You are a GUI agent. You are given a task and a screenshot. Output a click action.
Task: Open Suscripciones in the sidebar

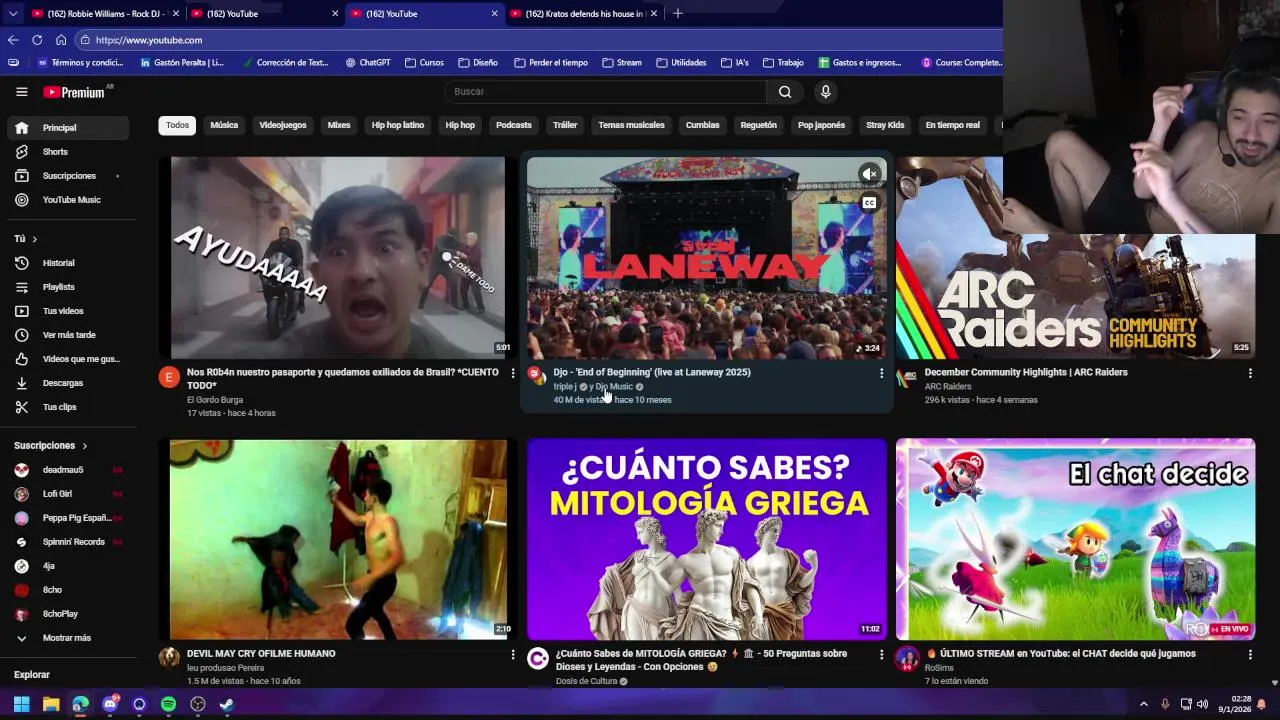(x=69, y=176)
